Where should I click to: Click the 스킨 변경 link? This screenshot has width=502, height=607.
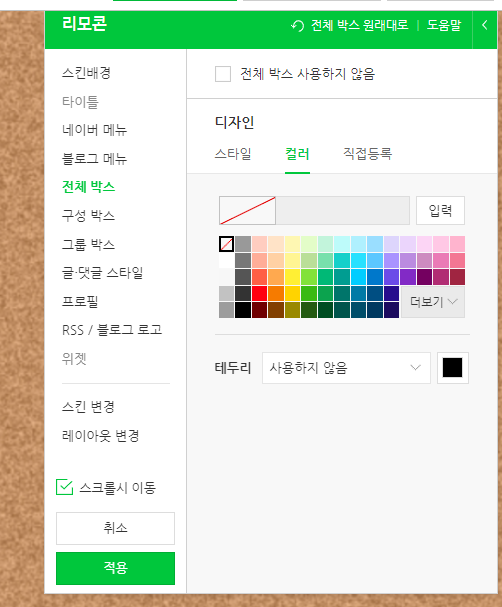(x=88, y=407)
